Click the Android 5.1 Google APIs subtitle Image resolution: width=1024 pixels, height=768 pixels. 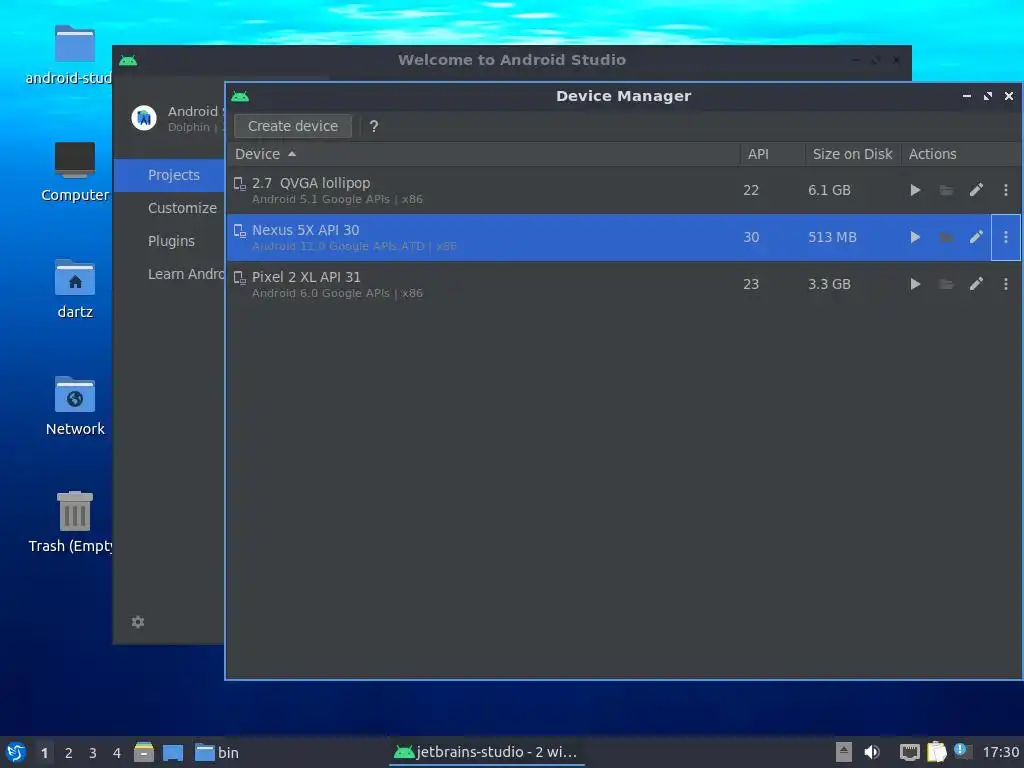[337, 199]
